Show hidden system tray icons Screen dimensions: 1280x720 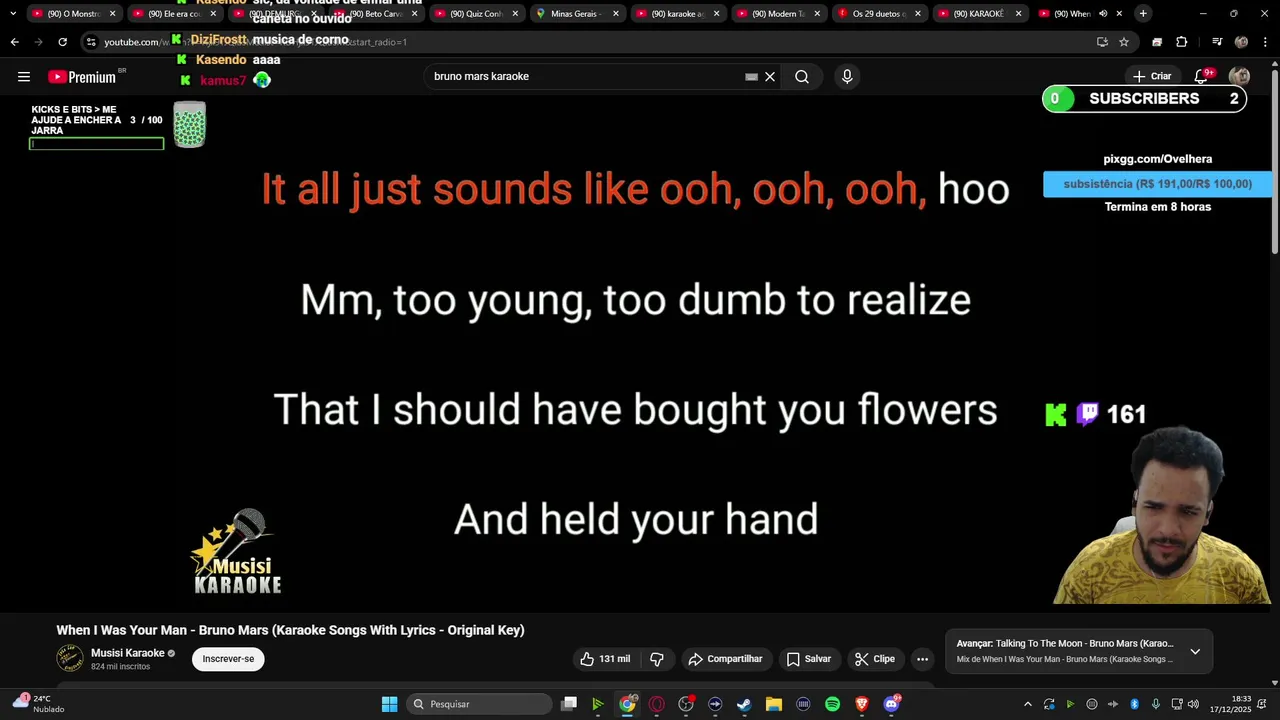click(1027, 704)
